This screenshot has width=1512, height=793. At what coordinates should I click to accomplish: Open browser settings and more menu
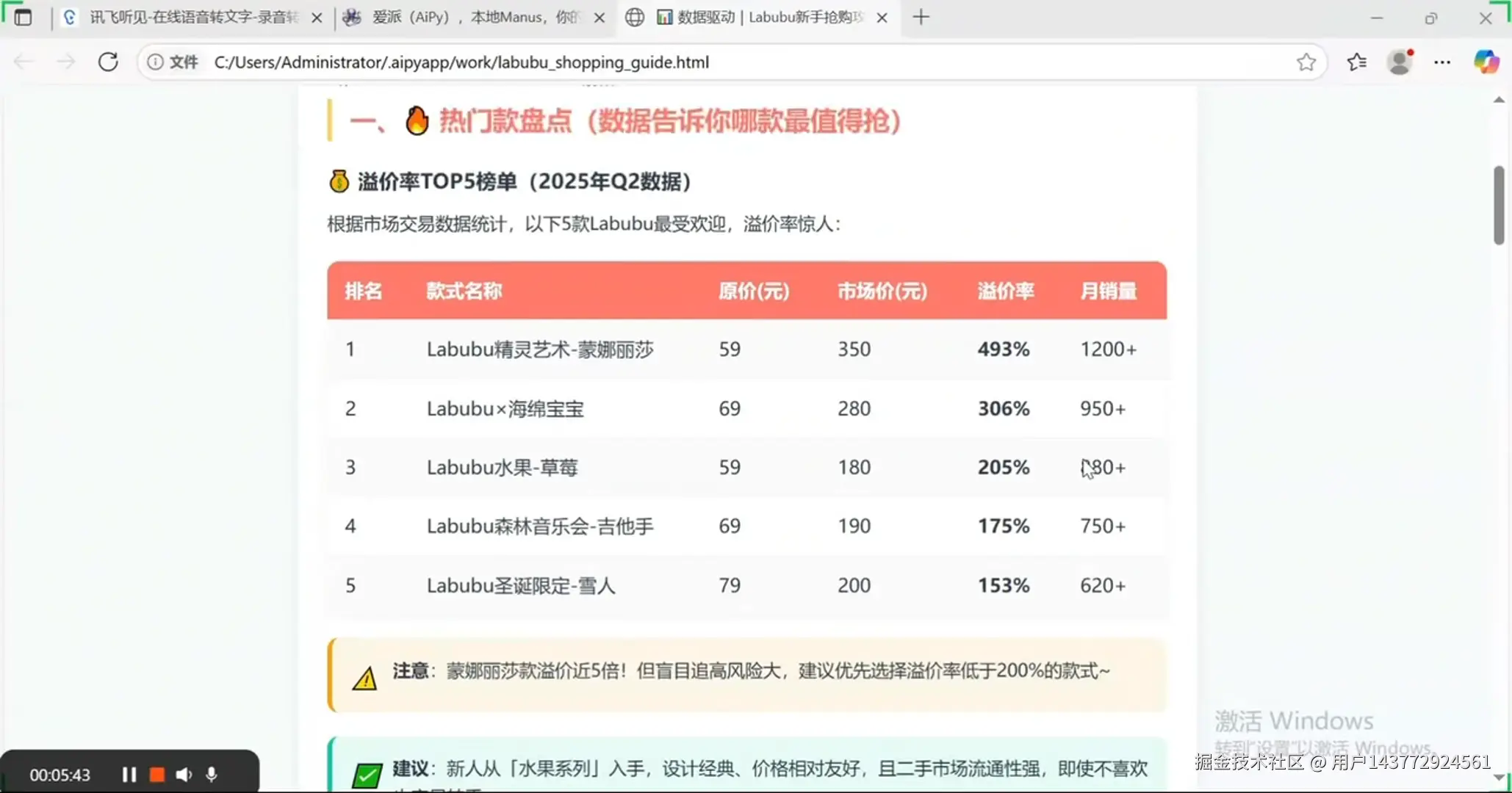click(x=1442, y=62)
